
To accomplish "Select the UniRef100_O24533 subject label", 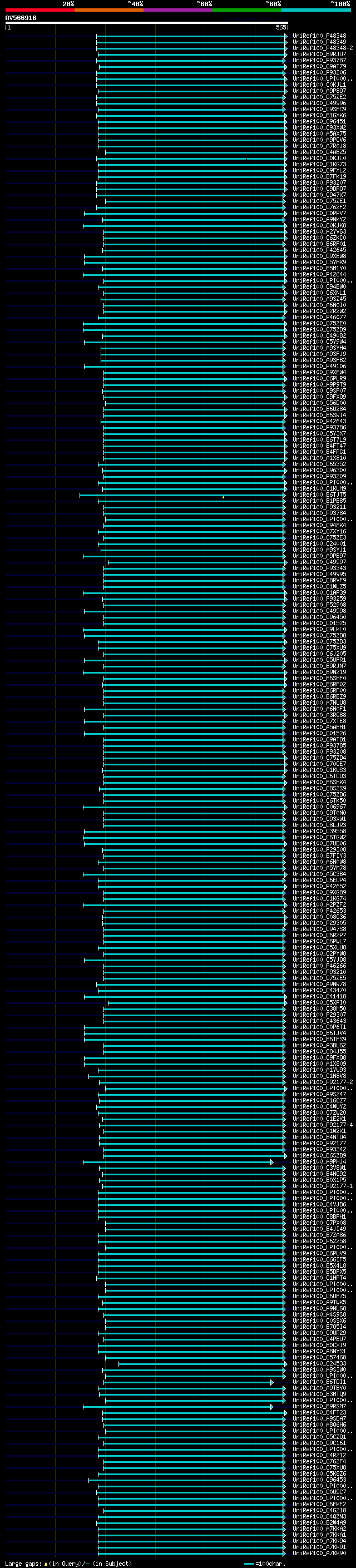I will [x=319, y=1363].
